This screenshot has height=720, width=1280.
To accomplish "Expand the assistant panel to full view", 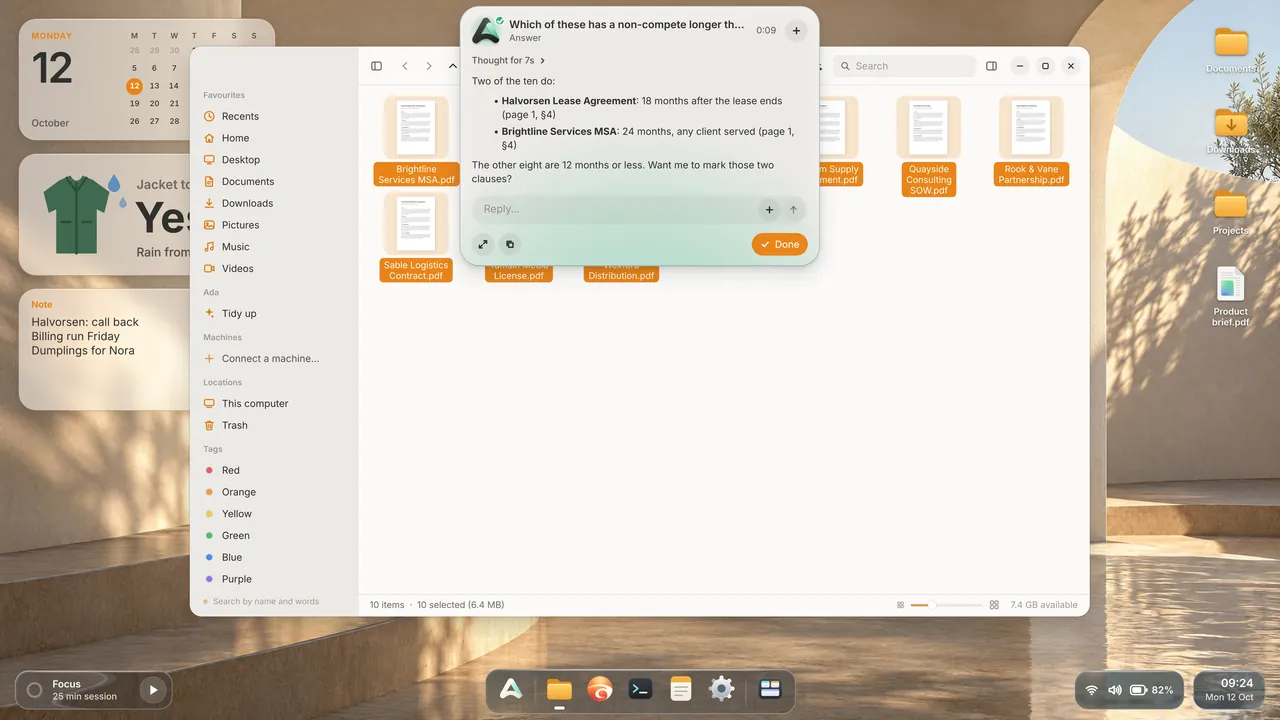I will pos(483,244).
